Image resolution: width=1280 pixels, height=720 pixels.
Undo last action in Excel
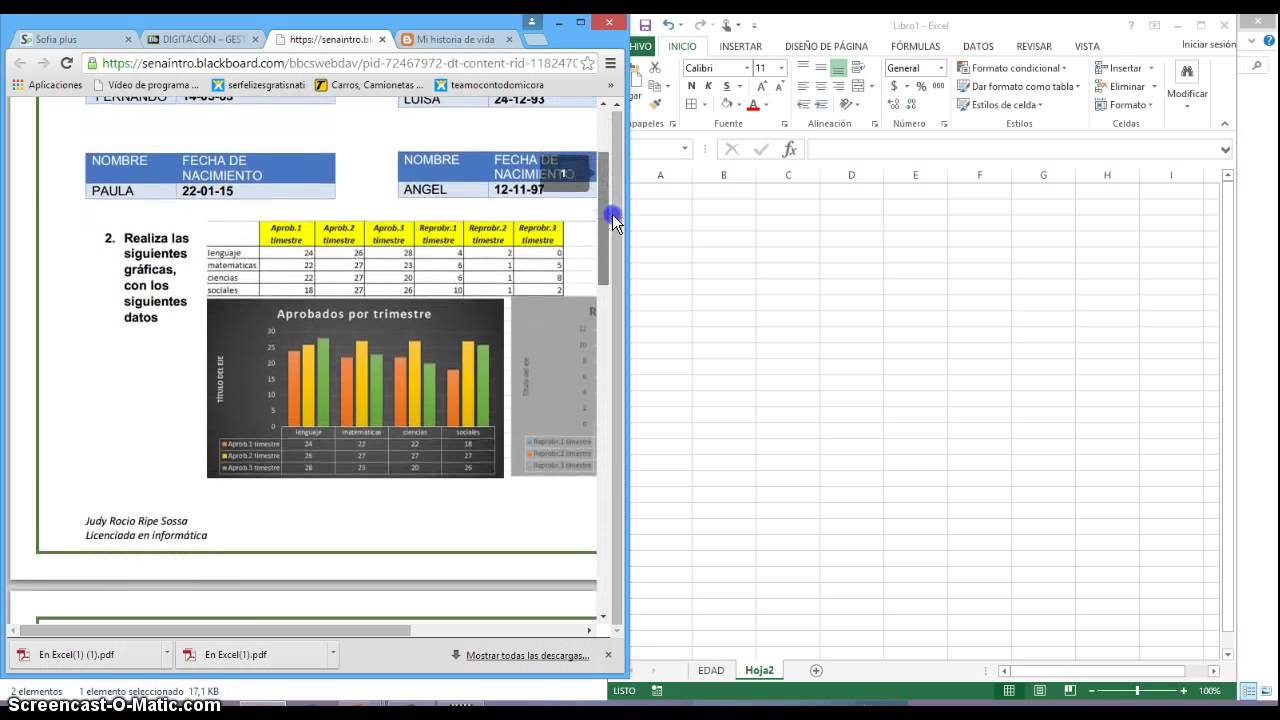tap(668, 25)
